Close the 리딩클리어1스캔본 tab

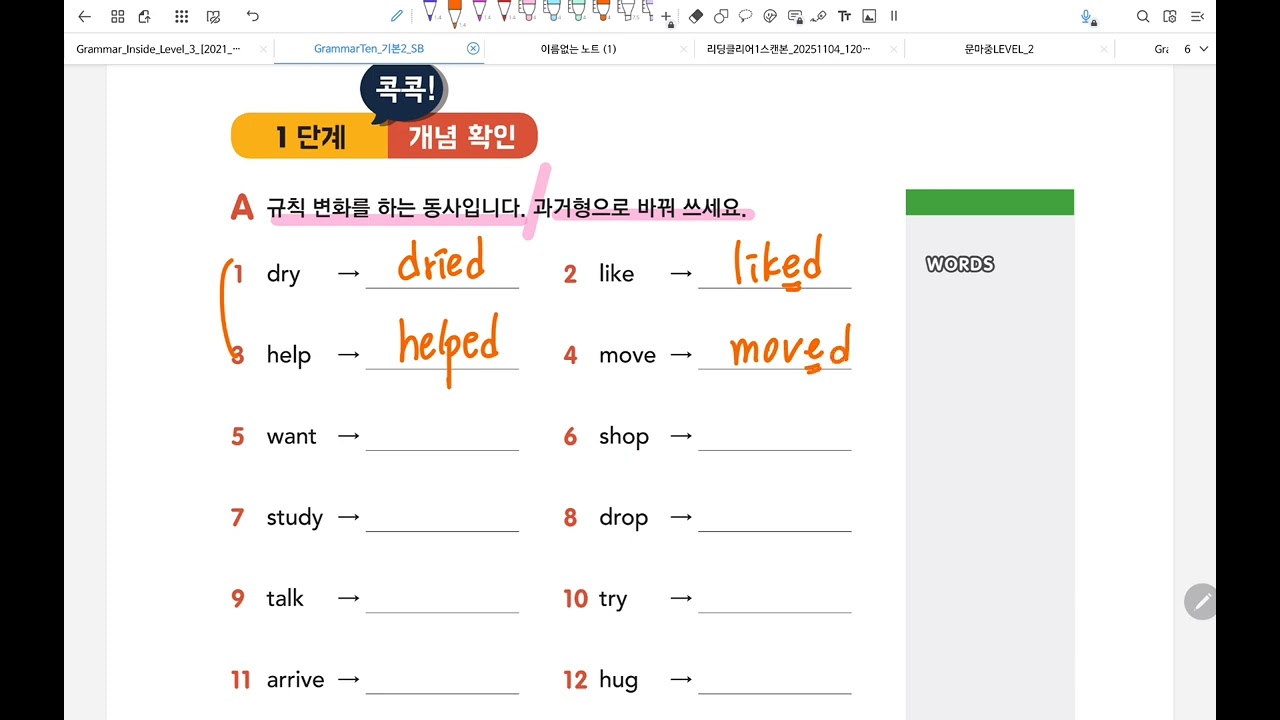pos(894,49)
